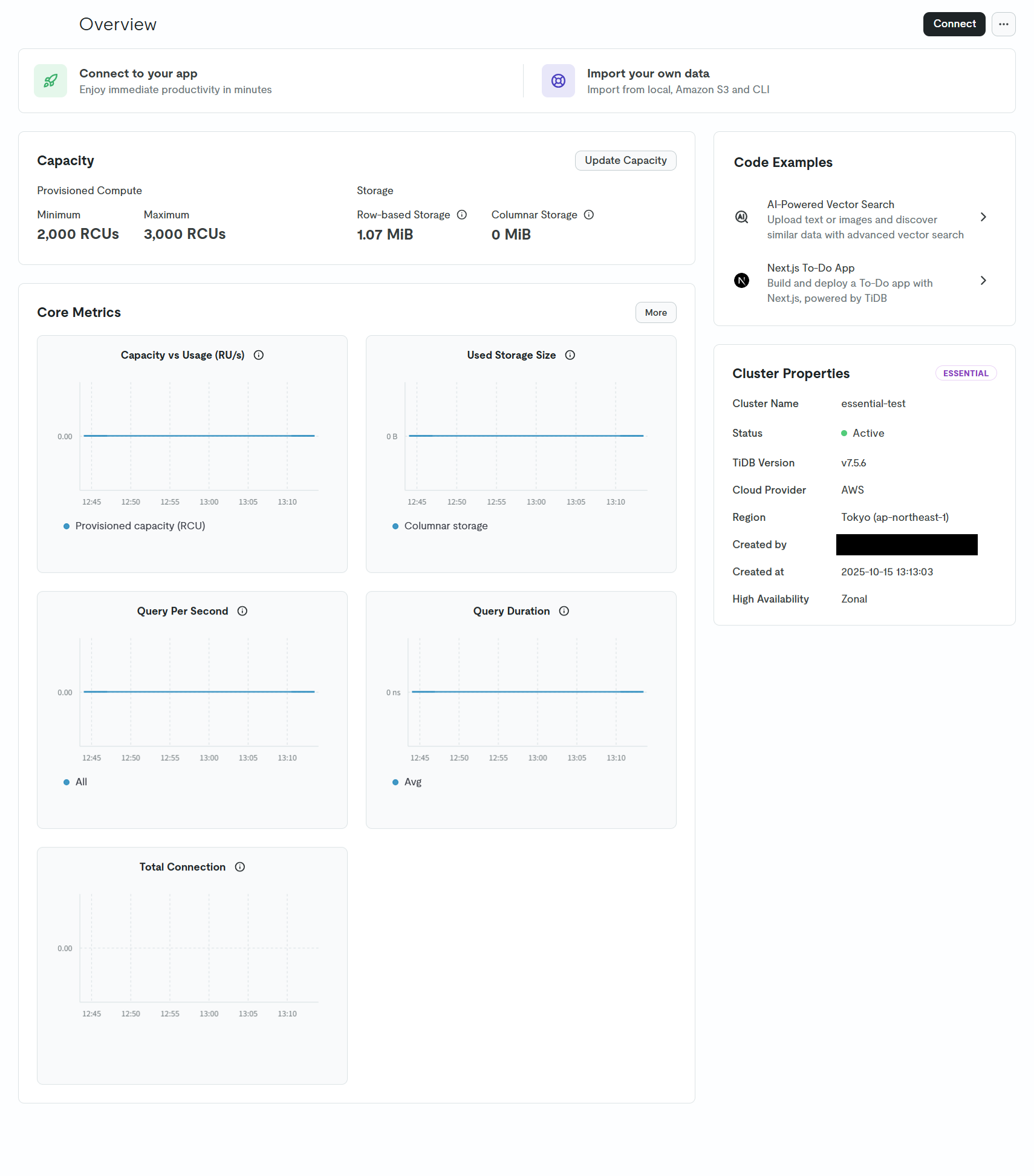The width and height of the screenshot is (1034, 1176).
Task: Show info for Columnar Storage
Action: (x=589, y=215)
